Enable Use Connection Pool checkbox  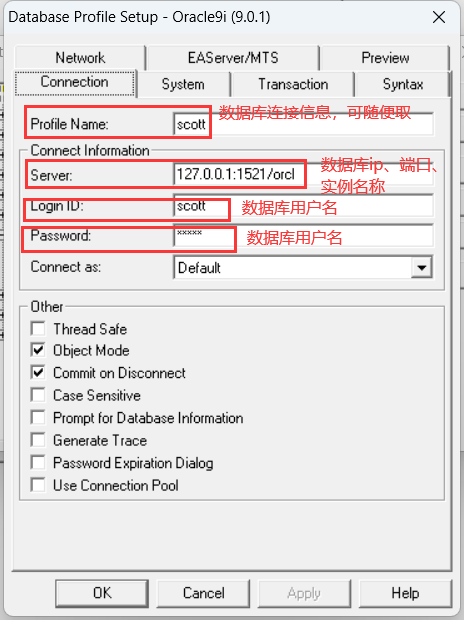tap(38, 485)
